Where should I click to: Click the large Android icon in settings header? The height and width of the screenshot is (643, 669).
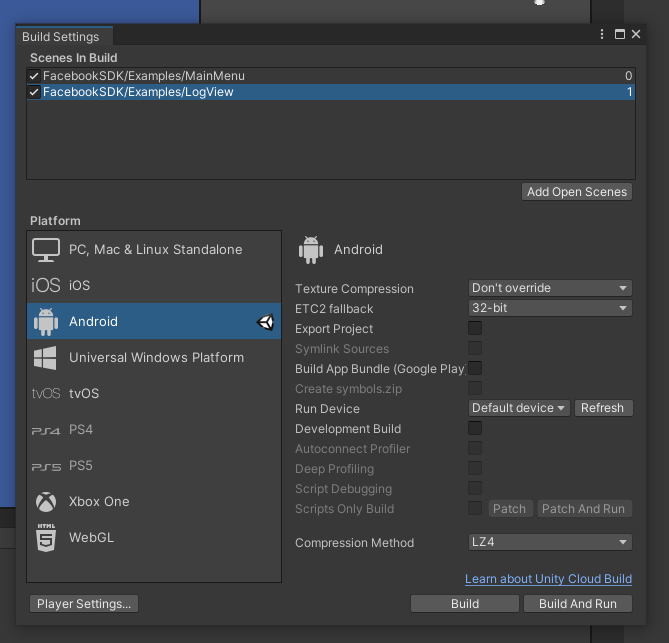coord(311,250)
